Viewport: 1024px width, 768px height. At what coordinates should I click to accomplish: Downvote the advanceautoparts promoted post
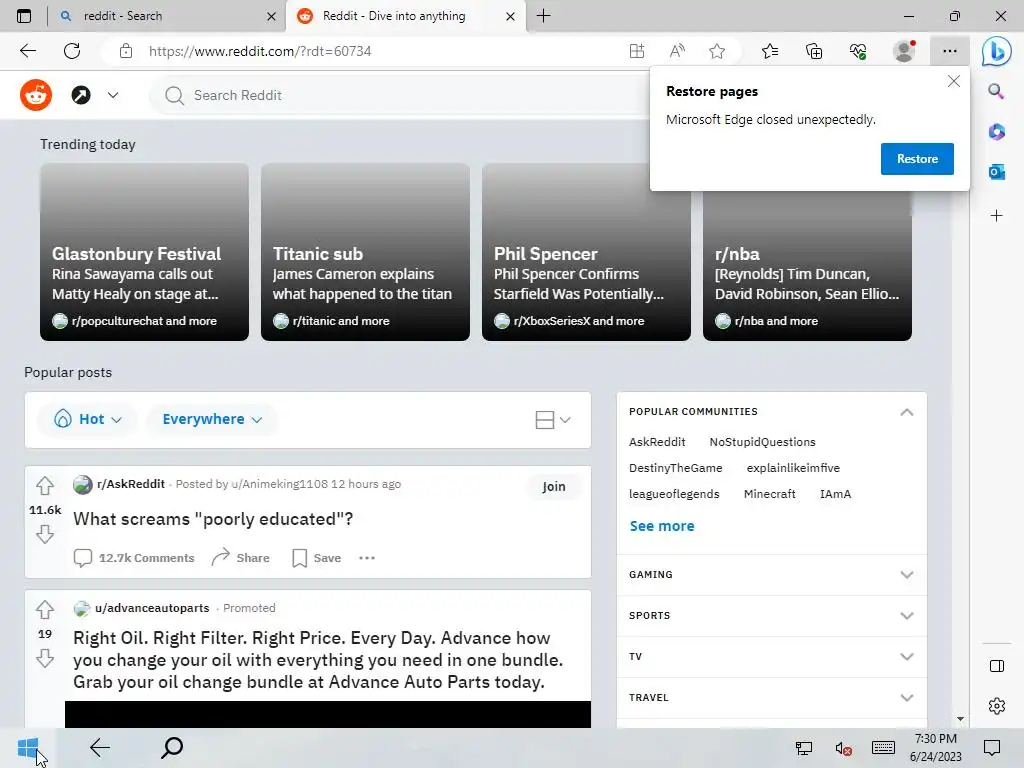pos(45,658)
